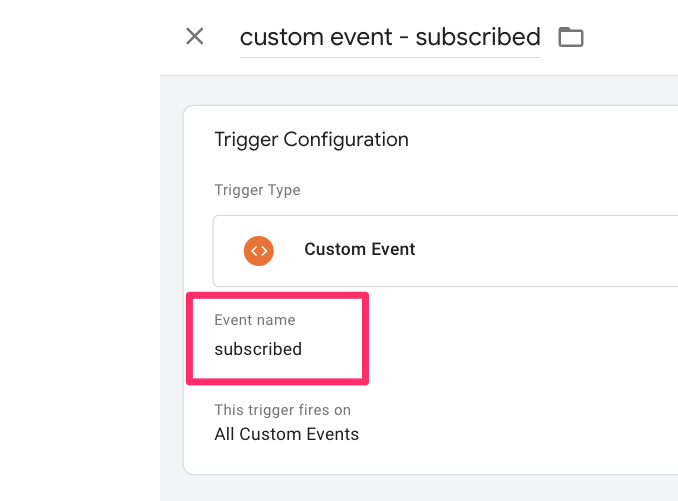Click 'This trigger fires on' label
This screenshot has height=501, width=678.
click(x=283, y=410)
